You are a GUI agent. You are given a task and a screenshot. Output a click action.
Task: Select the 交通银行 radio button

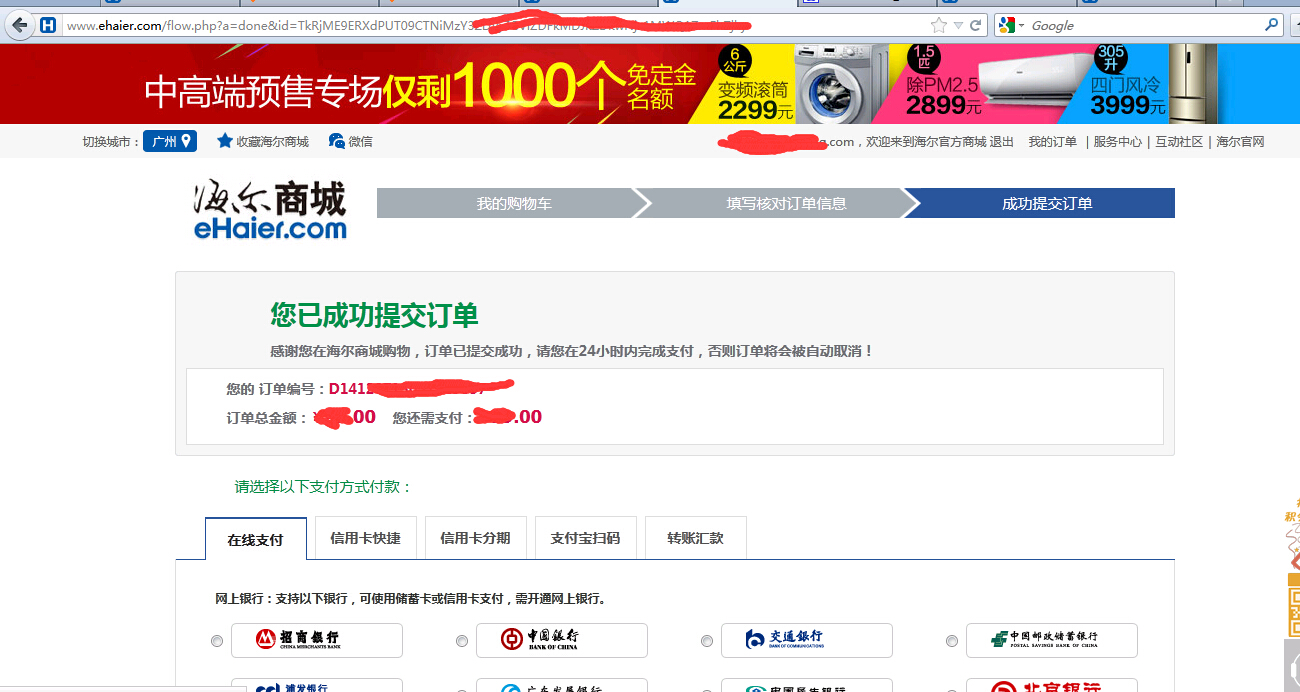click(x=707, y=641)
